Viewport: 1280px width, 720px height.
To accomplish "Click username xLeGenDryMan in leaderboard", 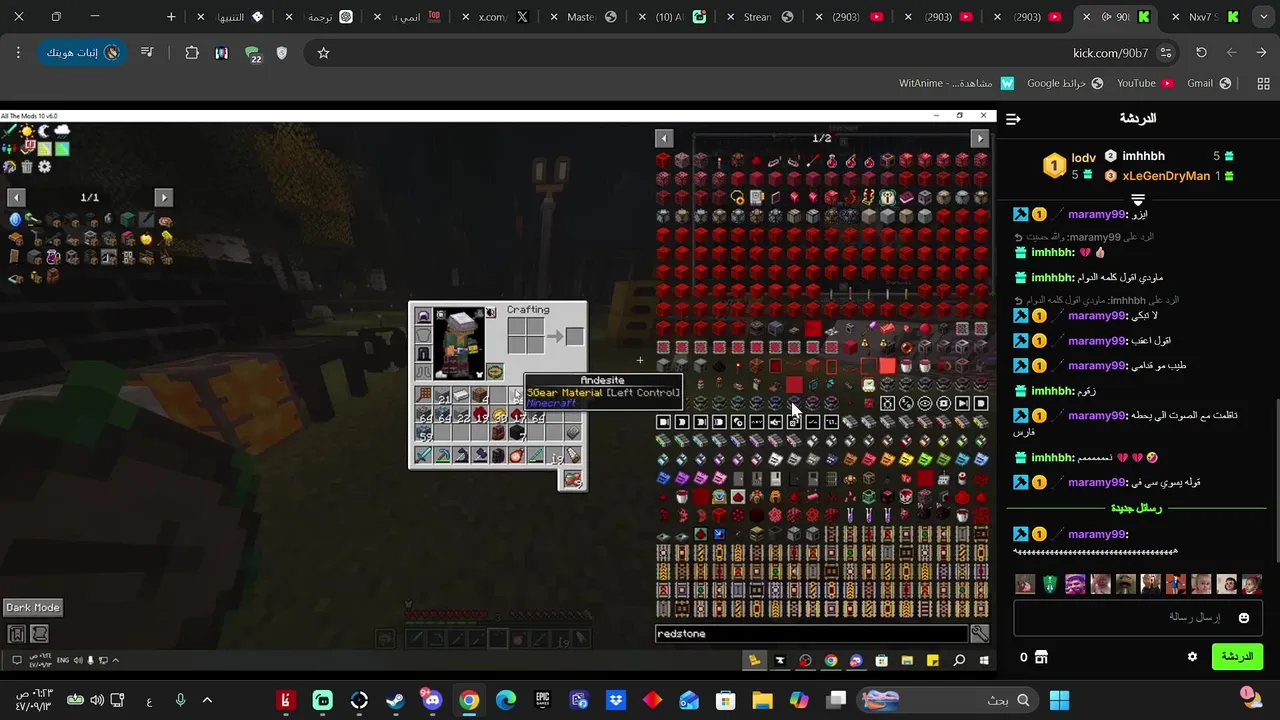I will click(x=1166, y=176).
